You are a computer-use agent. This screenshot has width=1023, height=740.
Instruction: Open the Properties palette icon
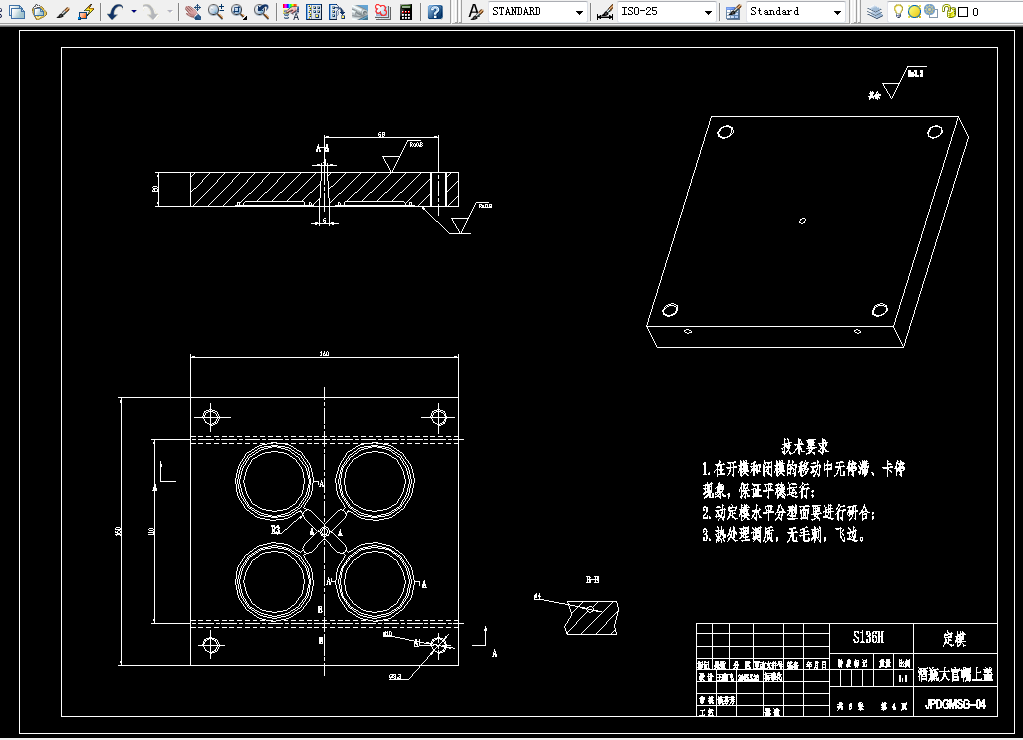[290, 12]
